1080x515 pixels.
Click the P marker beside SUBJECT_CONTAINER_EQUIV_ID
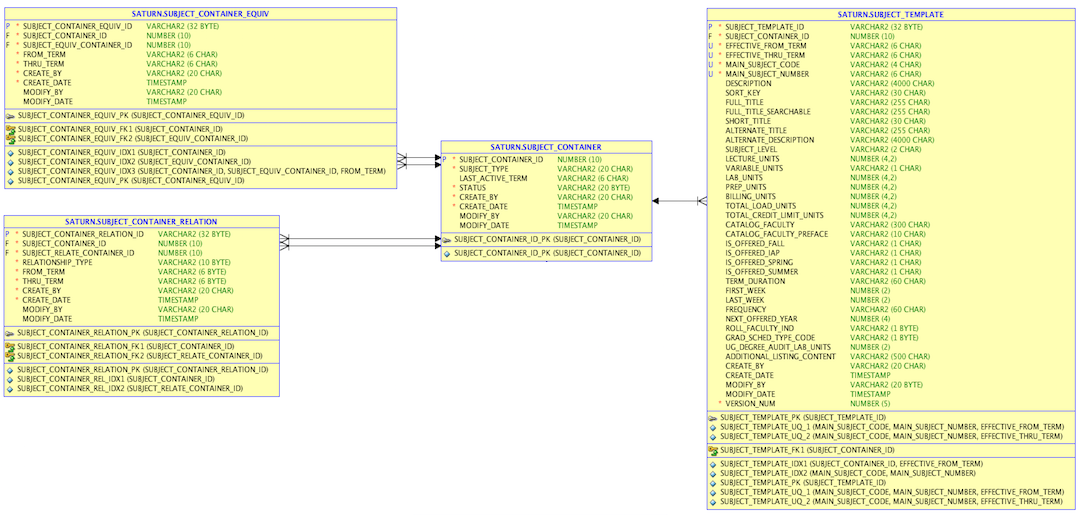(x=8, y=26)
